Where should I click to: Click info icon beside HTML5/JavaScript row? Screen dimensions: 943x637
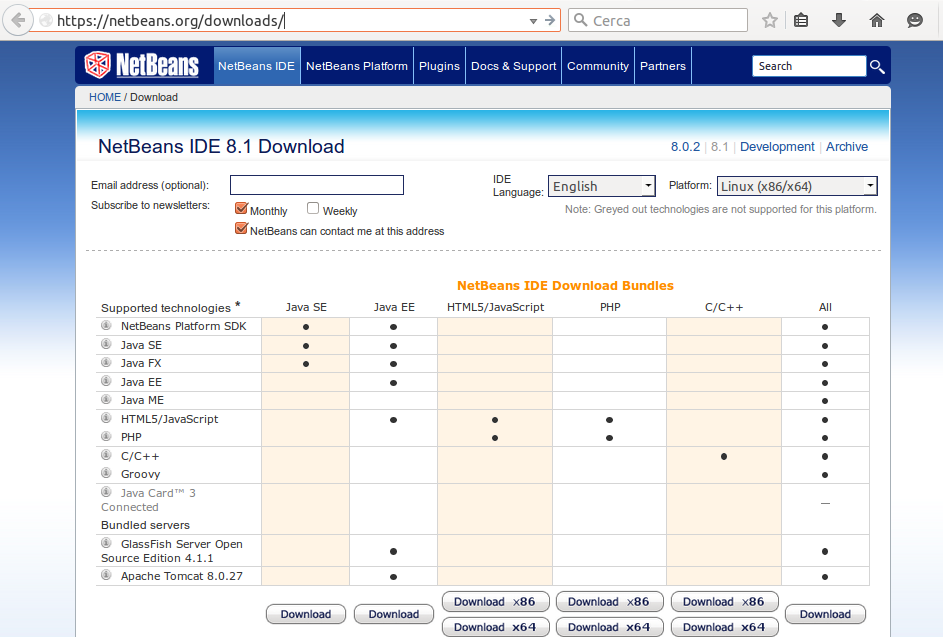click(x=106, y=417)
